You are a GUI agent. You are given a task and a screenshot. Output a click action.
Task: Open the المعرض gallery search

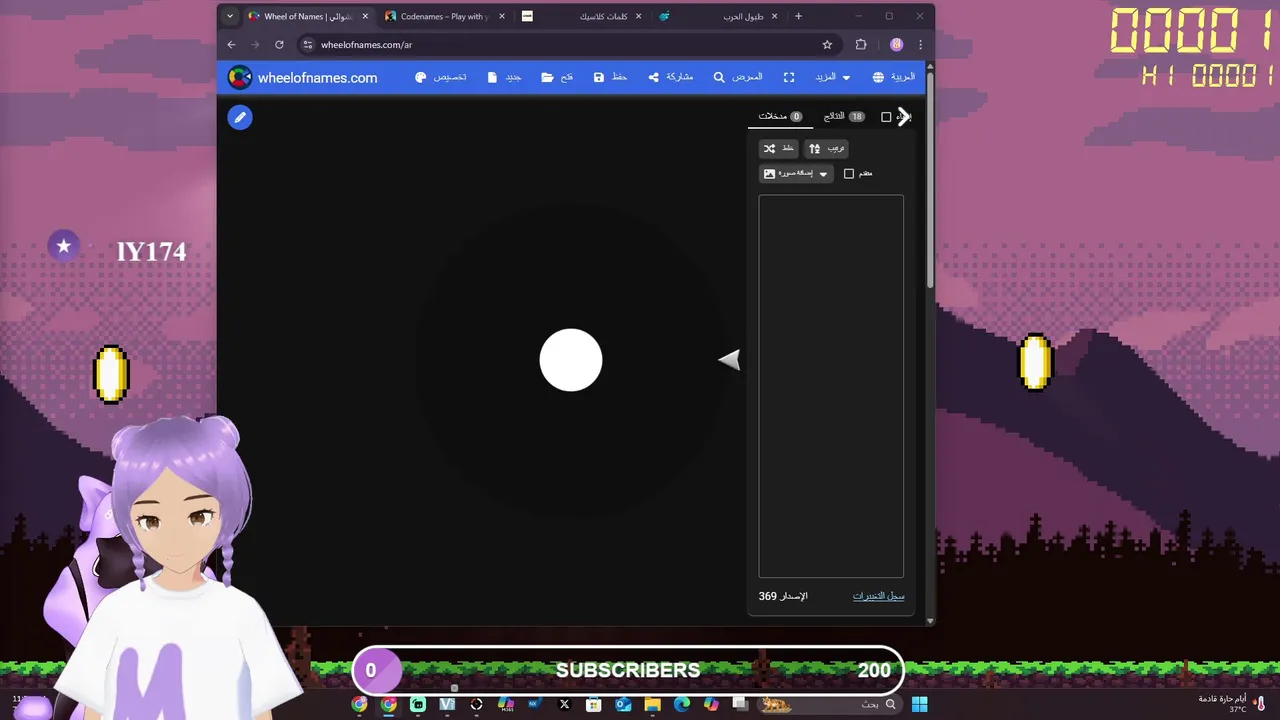(x=738, y=77)
